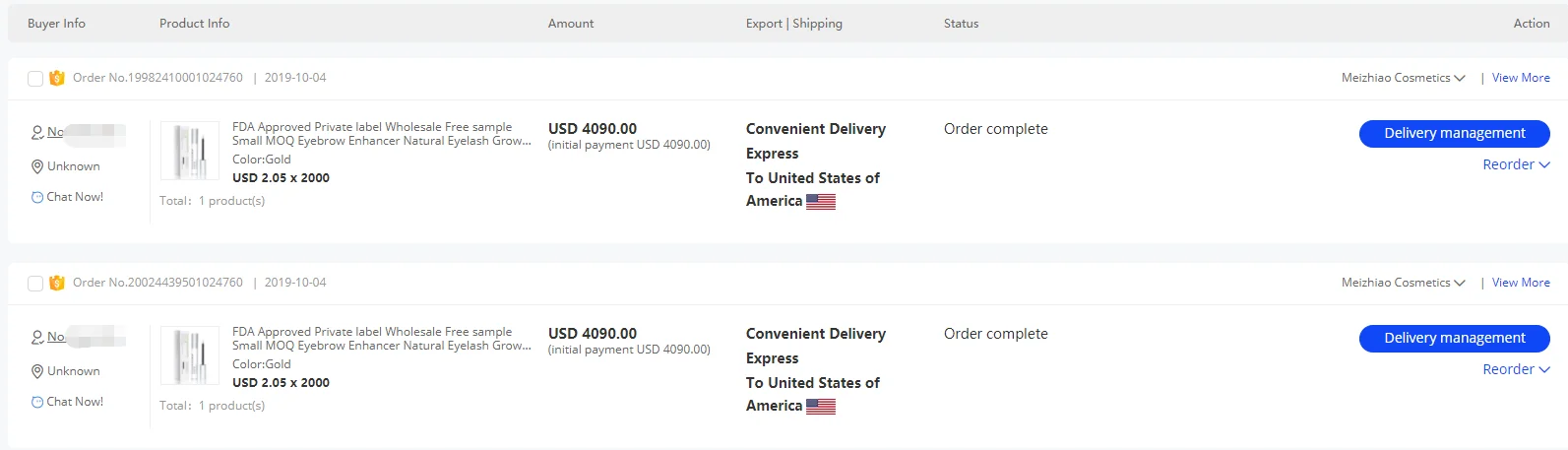This screenshot has width=1568, height=450.
Task: Click the buyer profile icon in first order
Action: [x=37, y=132]
